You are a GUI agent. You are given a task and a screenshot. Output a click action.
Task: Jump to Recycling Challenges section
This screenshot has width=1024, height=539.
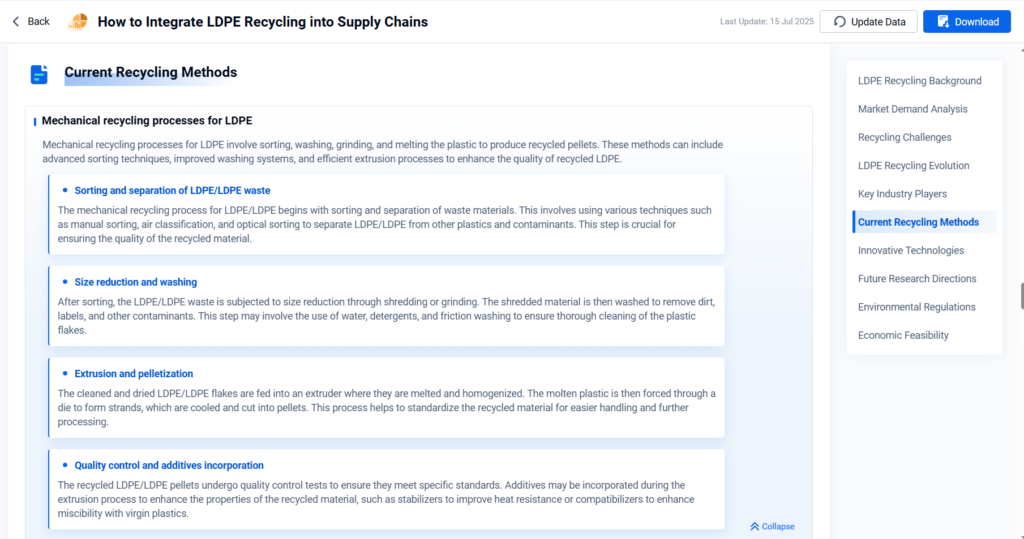tap(904, 137)
